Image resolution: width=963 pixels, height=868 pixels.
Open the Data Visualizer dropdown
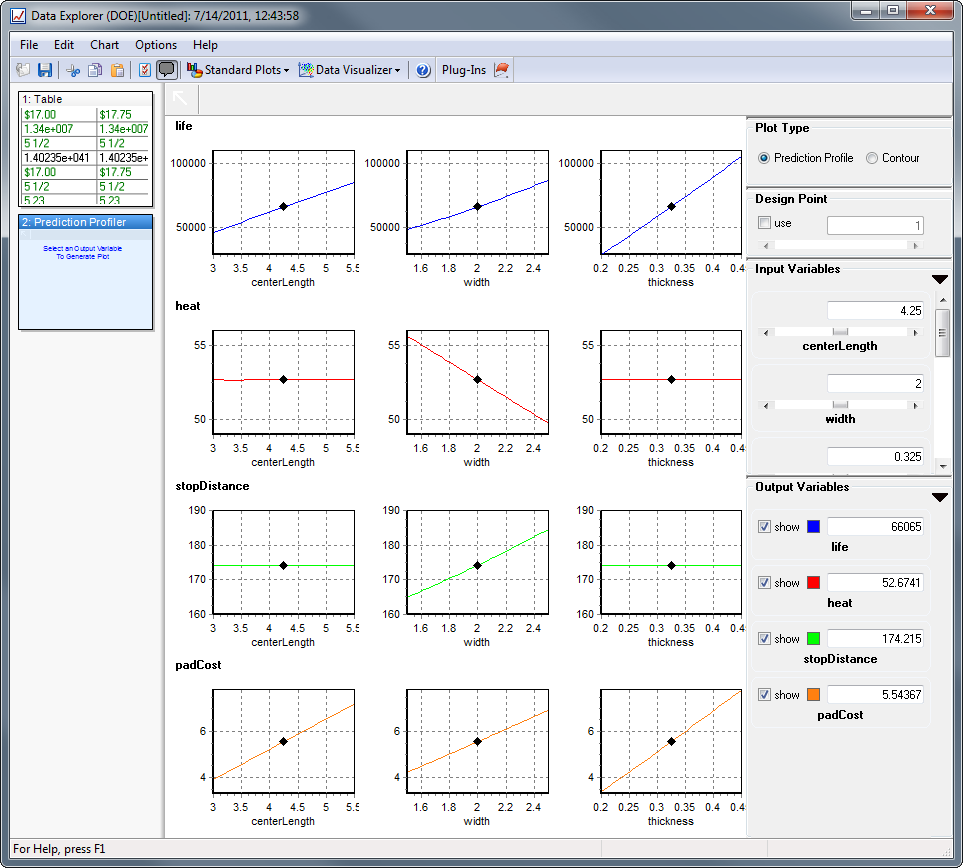point(350,70)
